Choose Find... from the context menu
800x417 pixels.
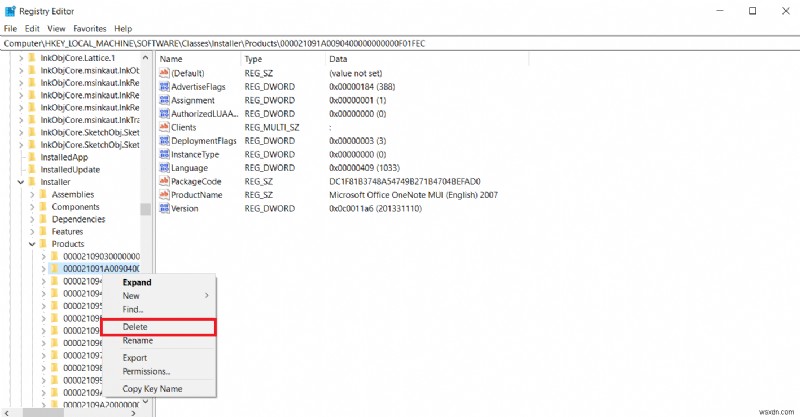tap(159, 309)
